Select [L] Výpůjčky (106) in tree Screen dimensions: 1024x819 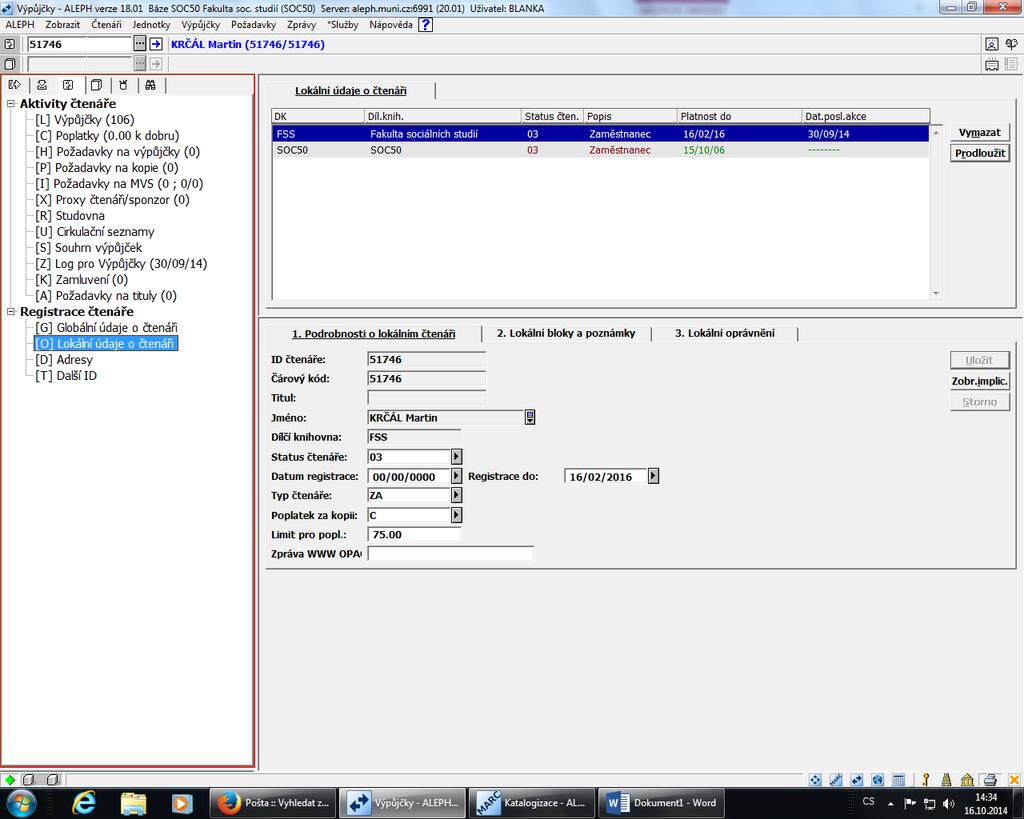[x=85, y=120]
